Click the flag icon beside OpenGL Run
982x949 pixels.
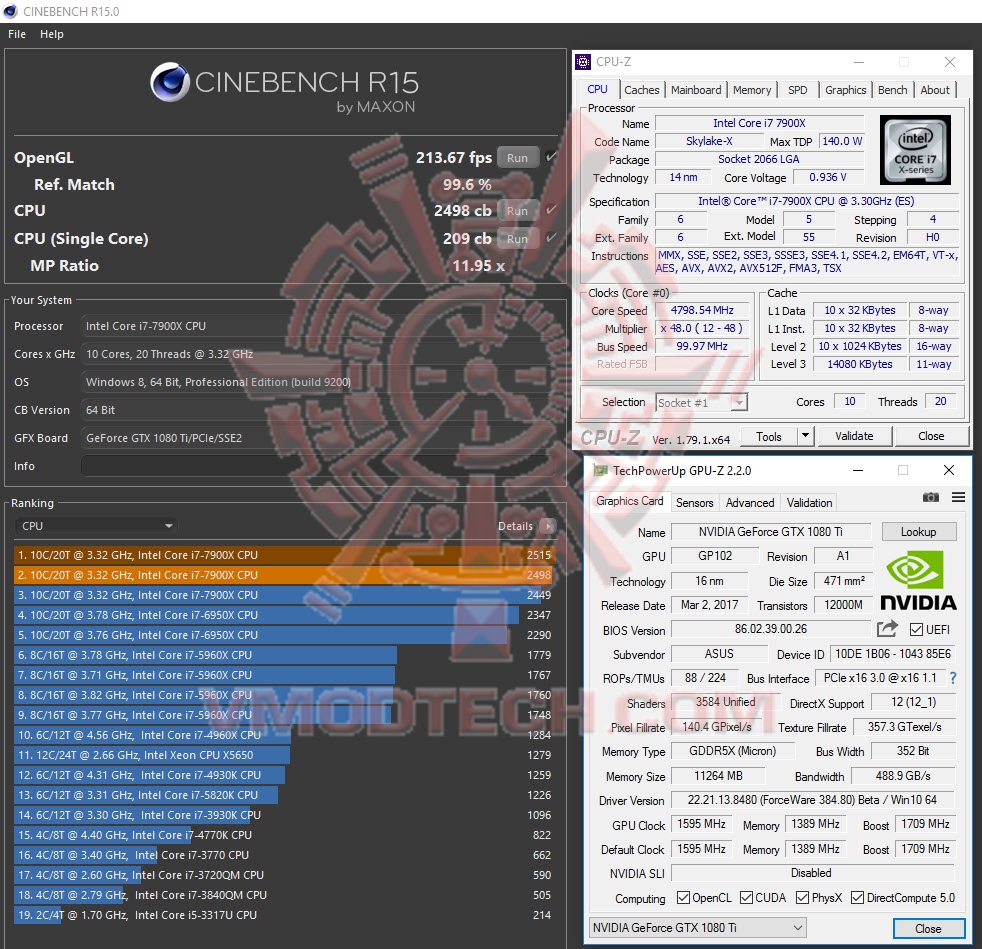(x=552, y=157)
